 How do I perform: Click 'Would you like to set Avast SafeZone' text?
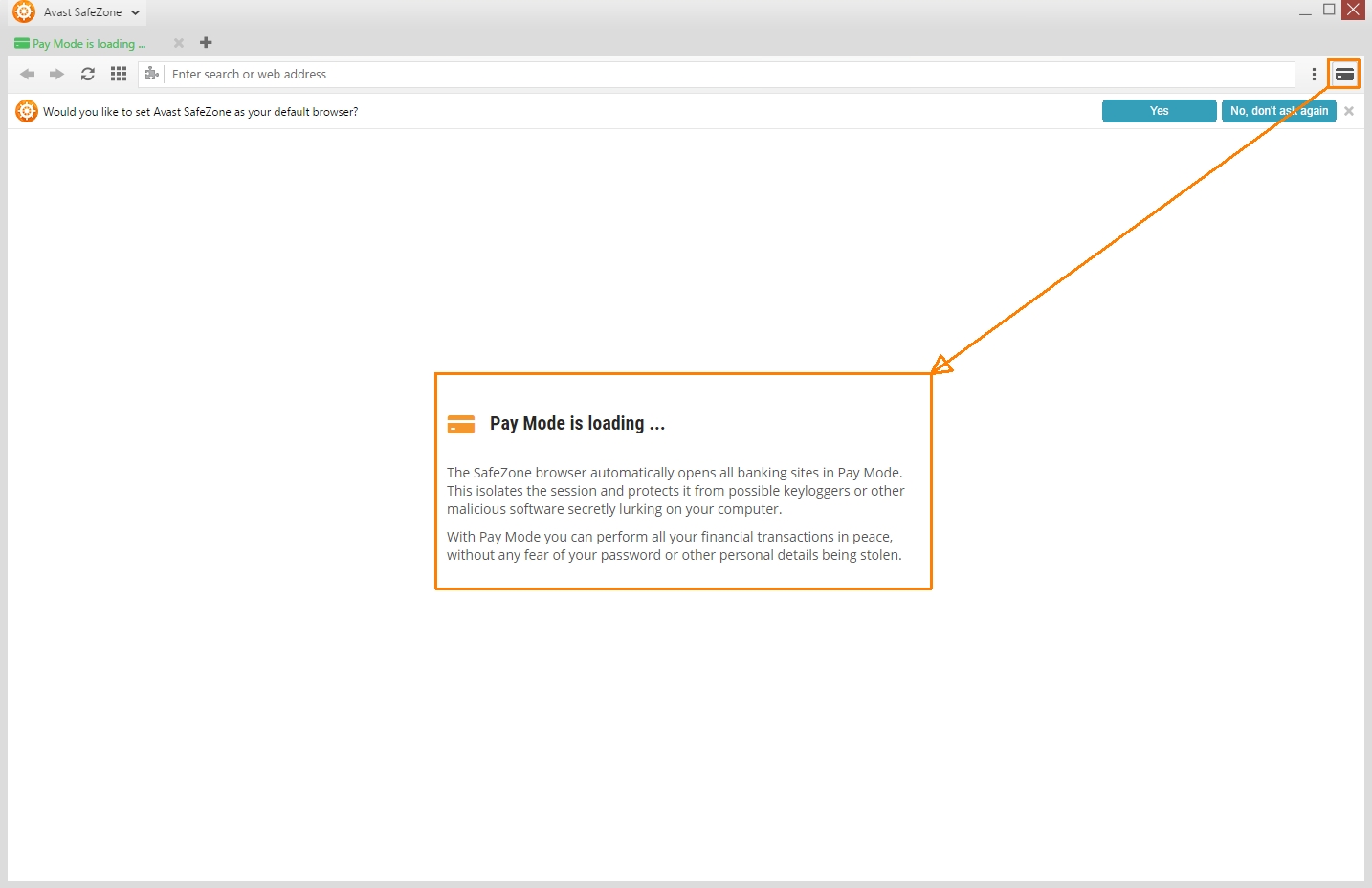(x=201, y=112)
